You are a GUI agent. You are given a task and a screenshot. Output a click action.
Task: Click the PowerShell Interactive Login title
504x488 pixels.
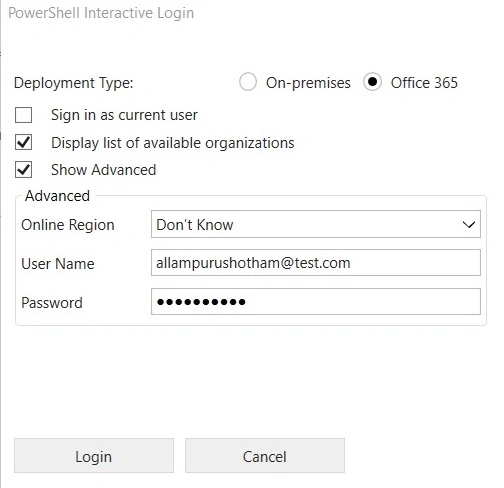(101, 13)
